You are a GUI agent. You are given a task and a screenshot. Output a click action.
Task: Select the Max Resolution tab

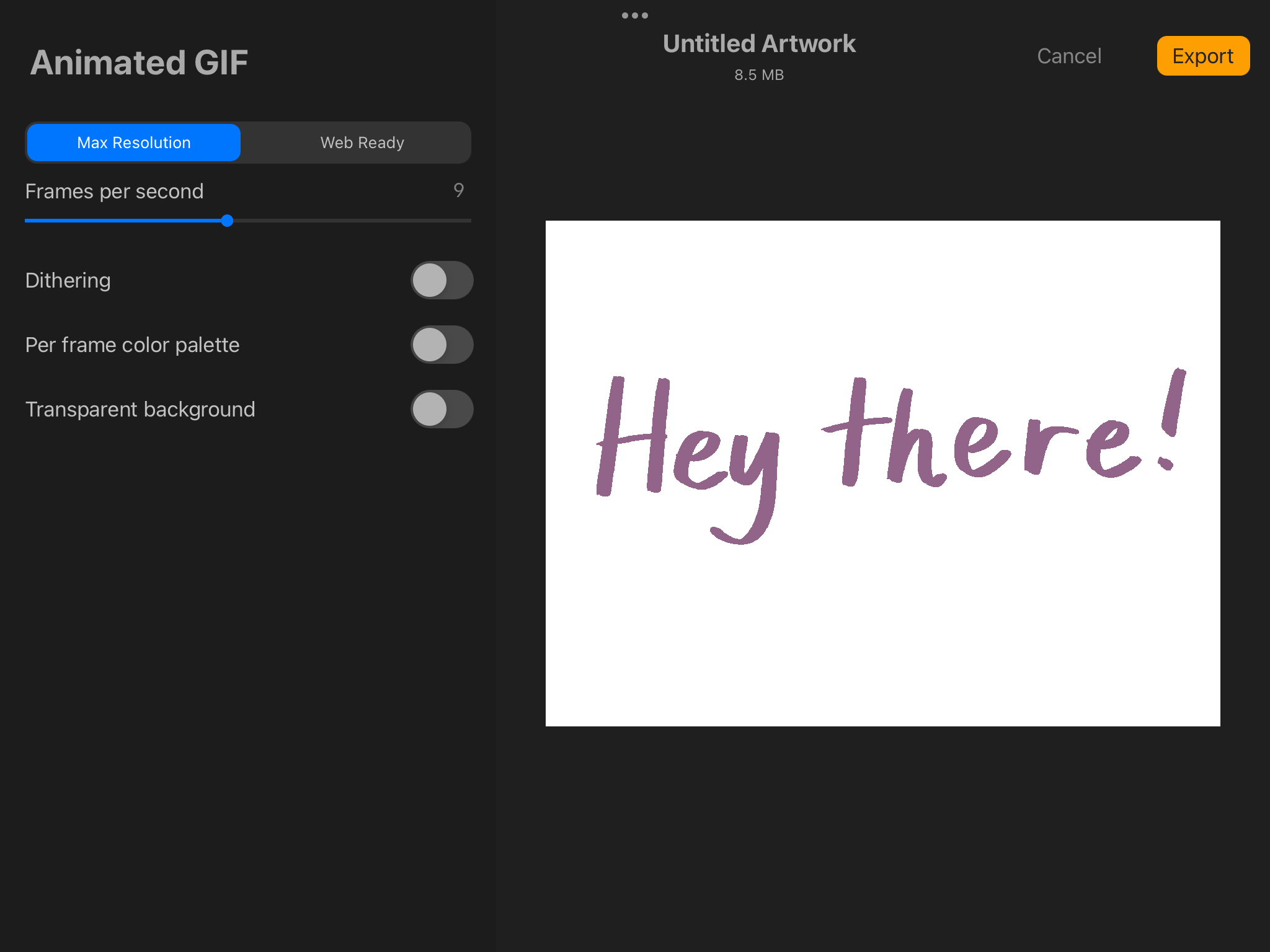(x=134, y=143)
